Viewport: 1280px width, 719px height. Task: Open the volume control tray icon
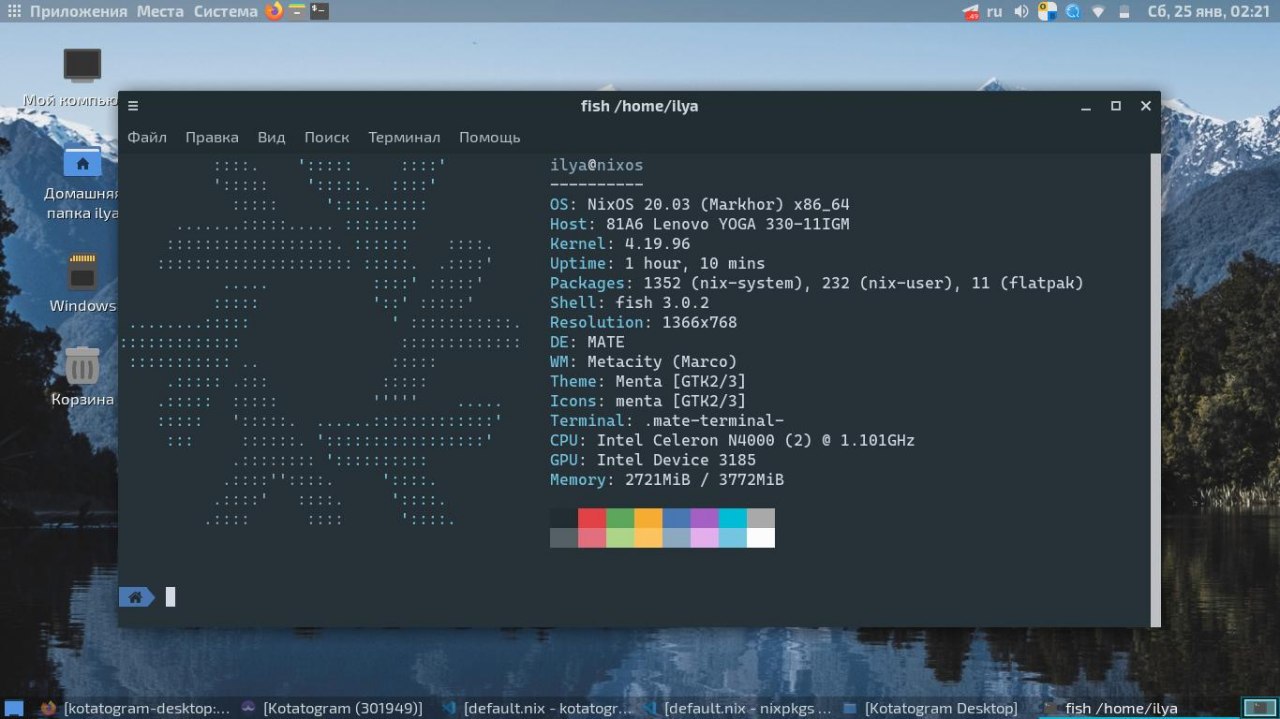[1021, 12]
